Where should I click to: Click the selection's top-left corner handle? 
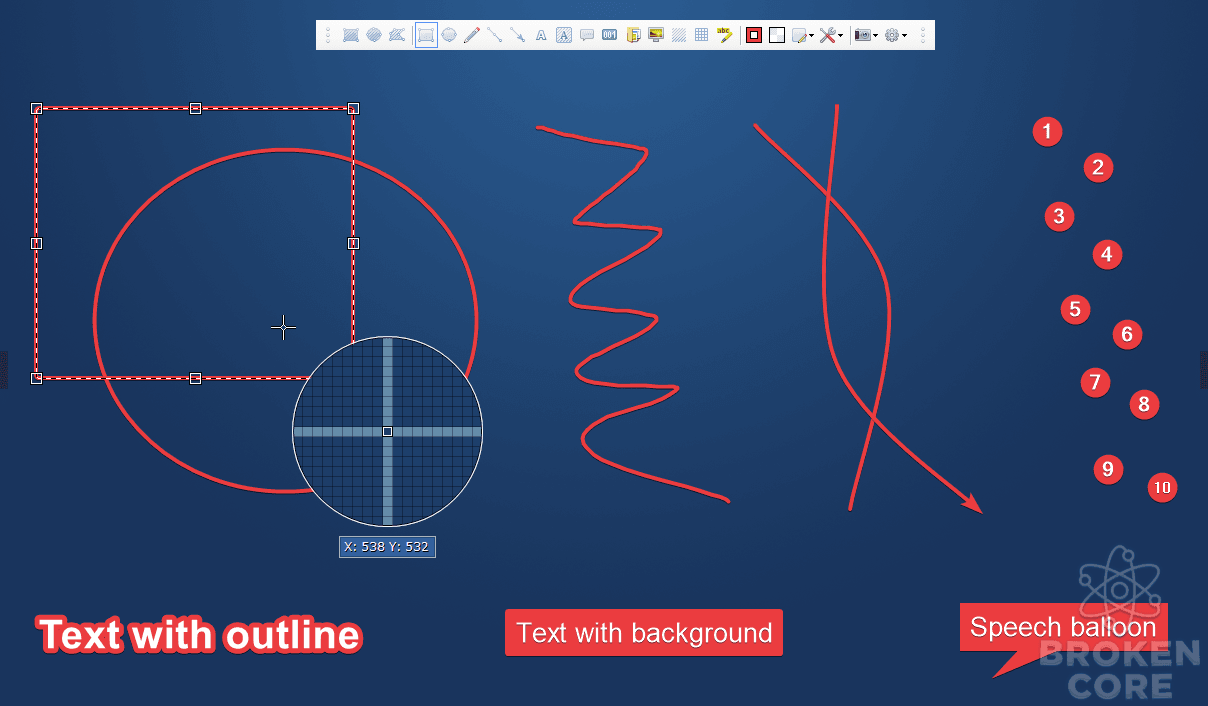click(36, 108)
